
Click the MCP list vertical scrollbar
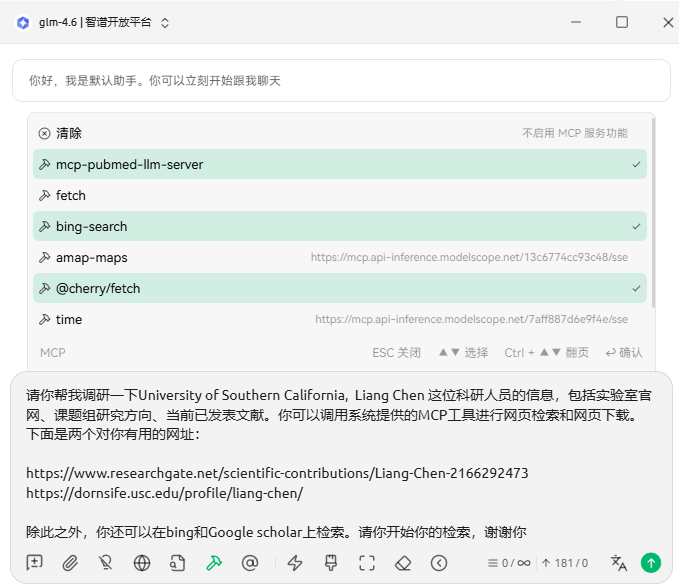point(653,212)
